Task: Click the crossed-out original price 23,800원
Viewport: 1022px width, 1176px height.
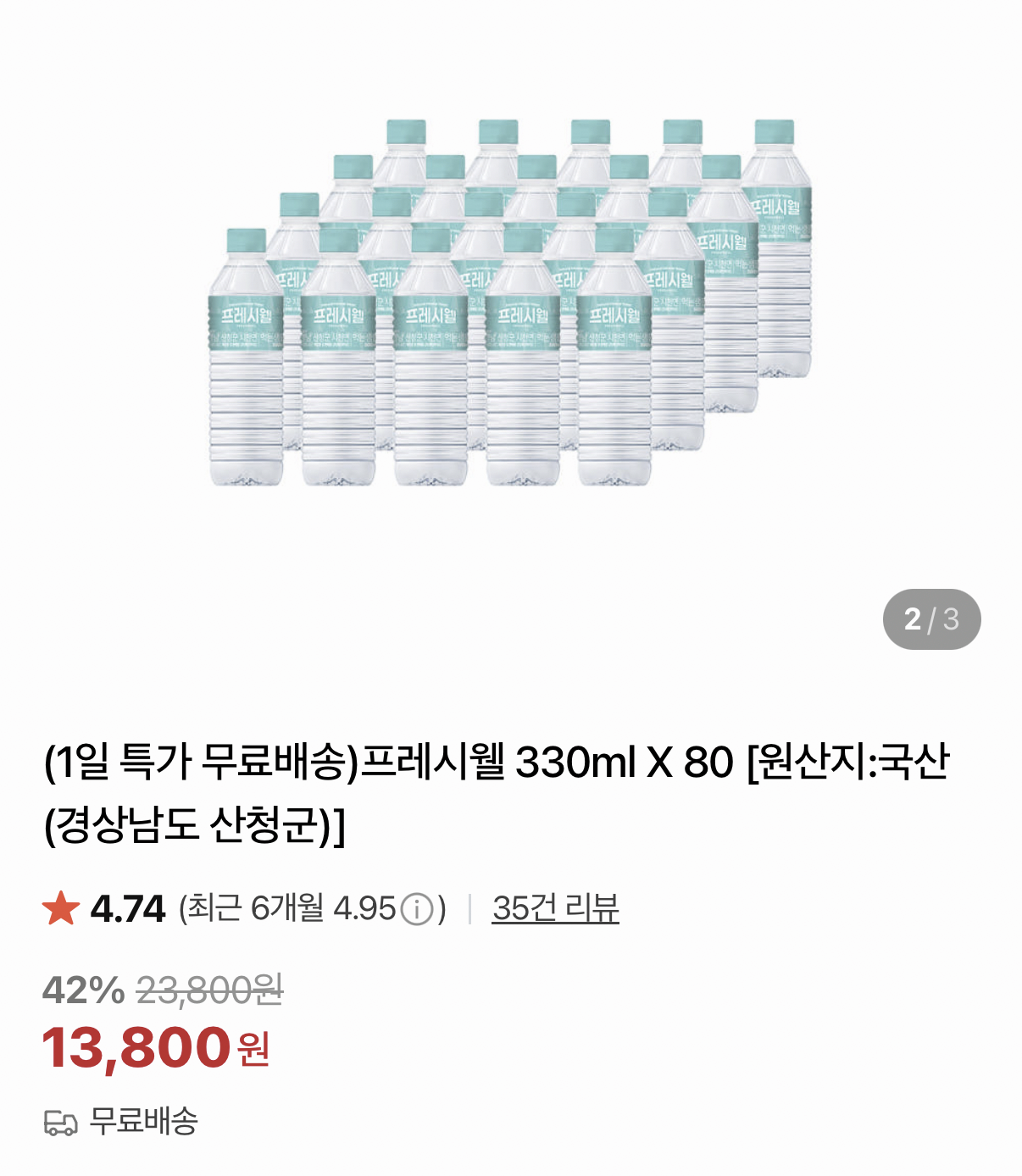Action: pyautogui.click(x=209, y=990)
